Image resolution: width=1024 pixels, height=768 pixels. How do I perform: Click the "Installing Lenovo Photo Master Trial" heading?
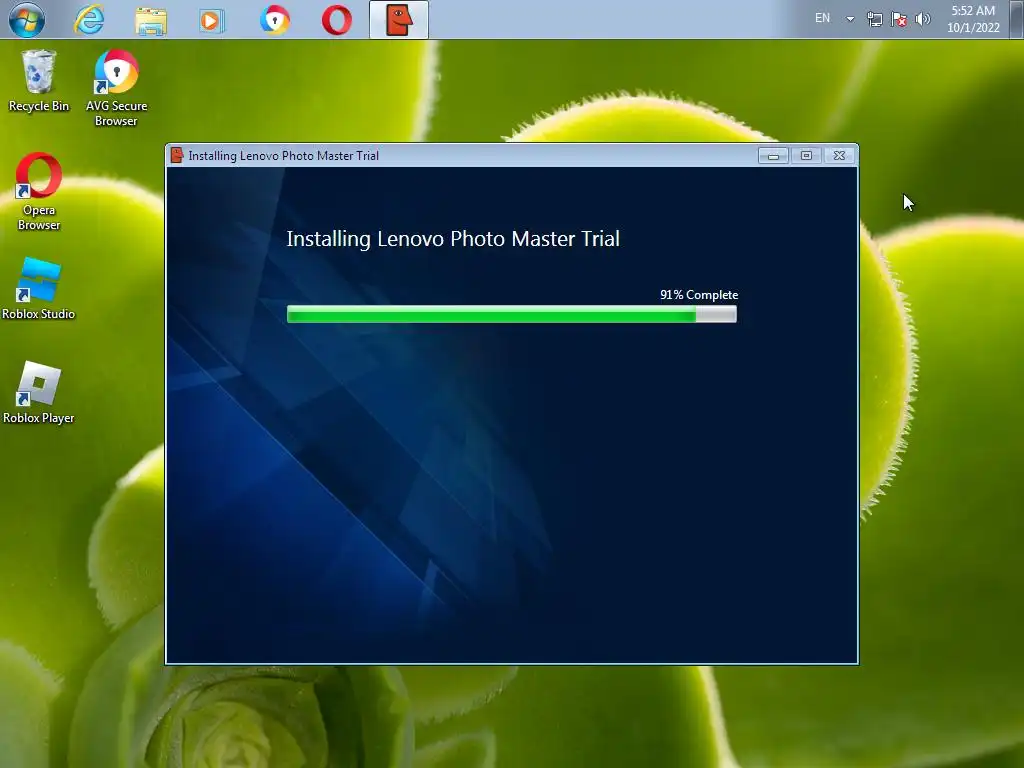point(453,239)
